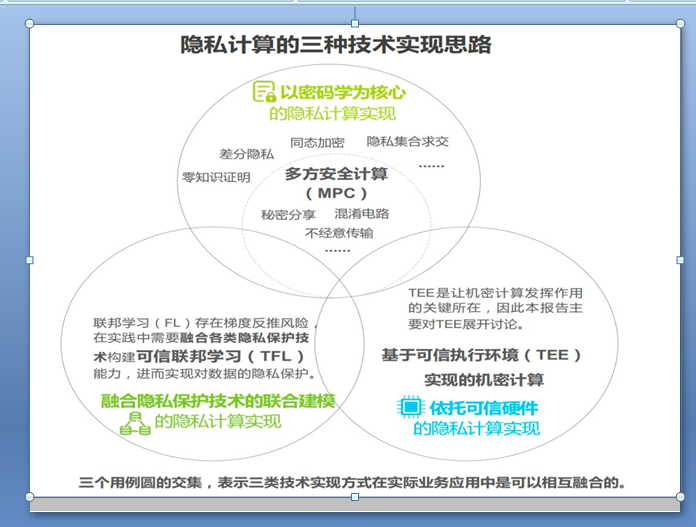Click the title 隐私计算的三种技术实现思路
Viewport: 696px width, 527px height.
point(335,46)
